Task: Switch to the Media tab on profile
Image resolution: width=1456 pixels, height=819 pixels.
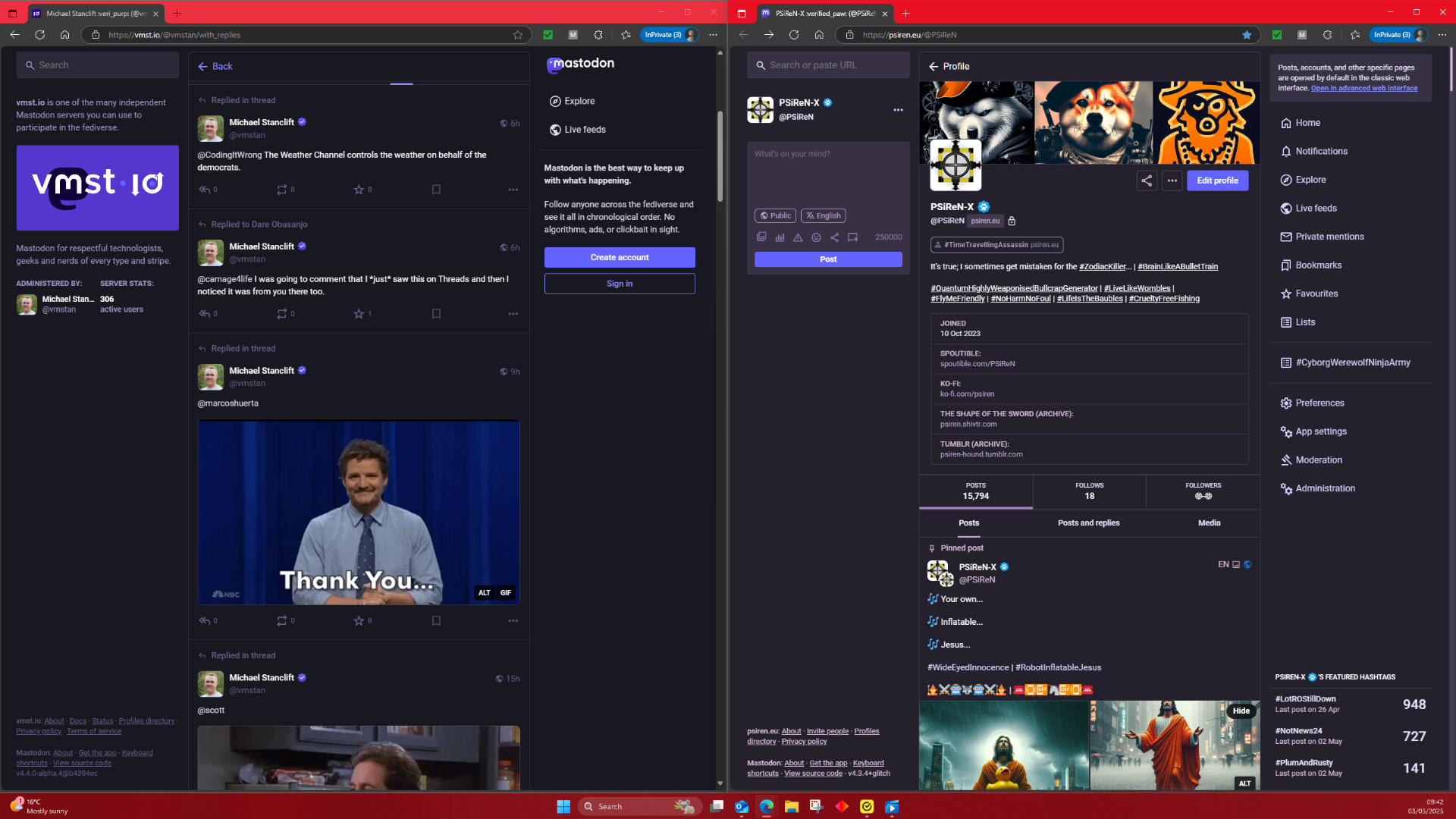Action: (x=1209, y=523)
